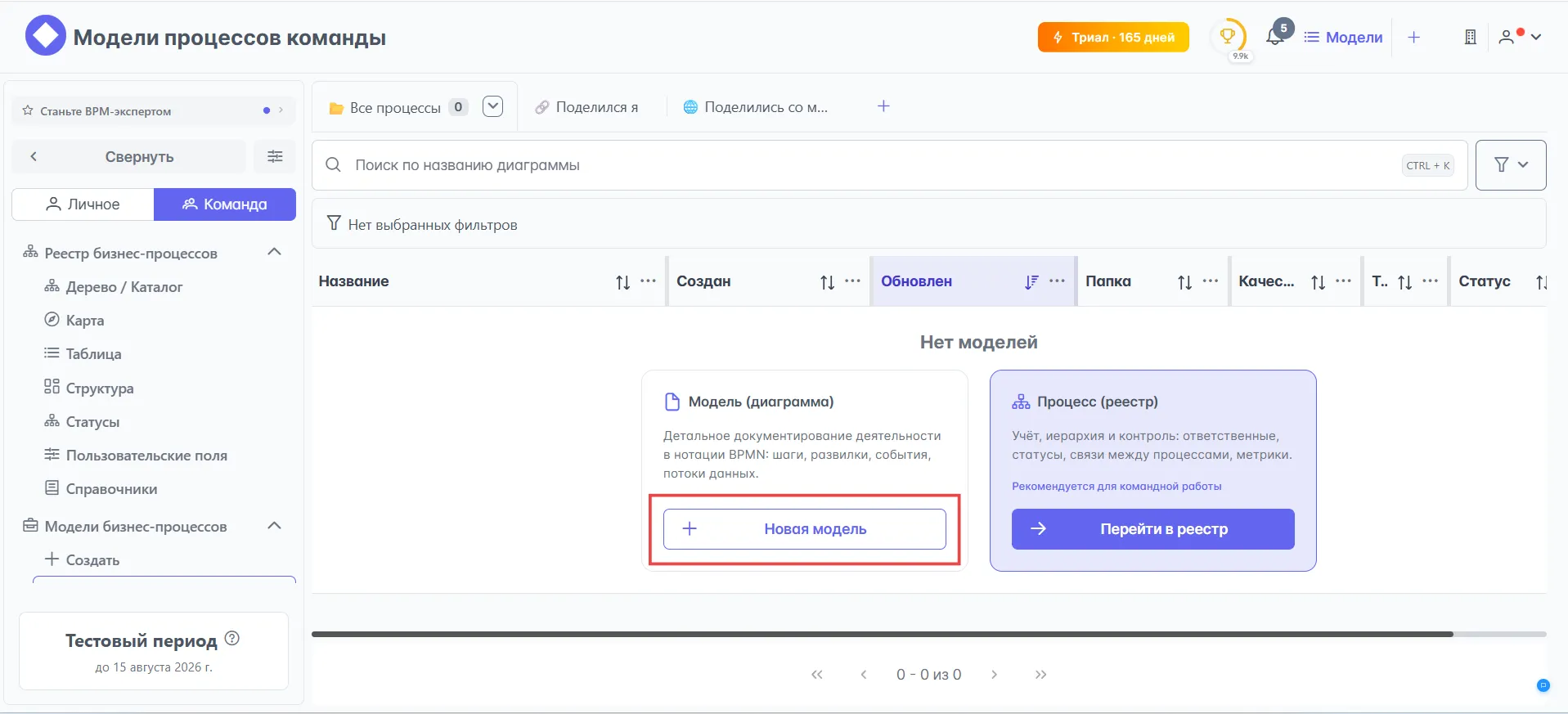
Task: Click the sidebar settings sliders icon
Action: [275, 156]
